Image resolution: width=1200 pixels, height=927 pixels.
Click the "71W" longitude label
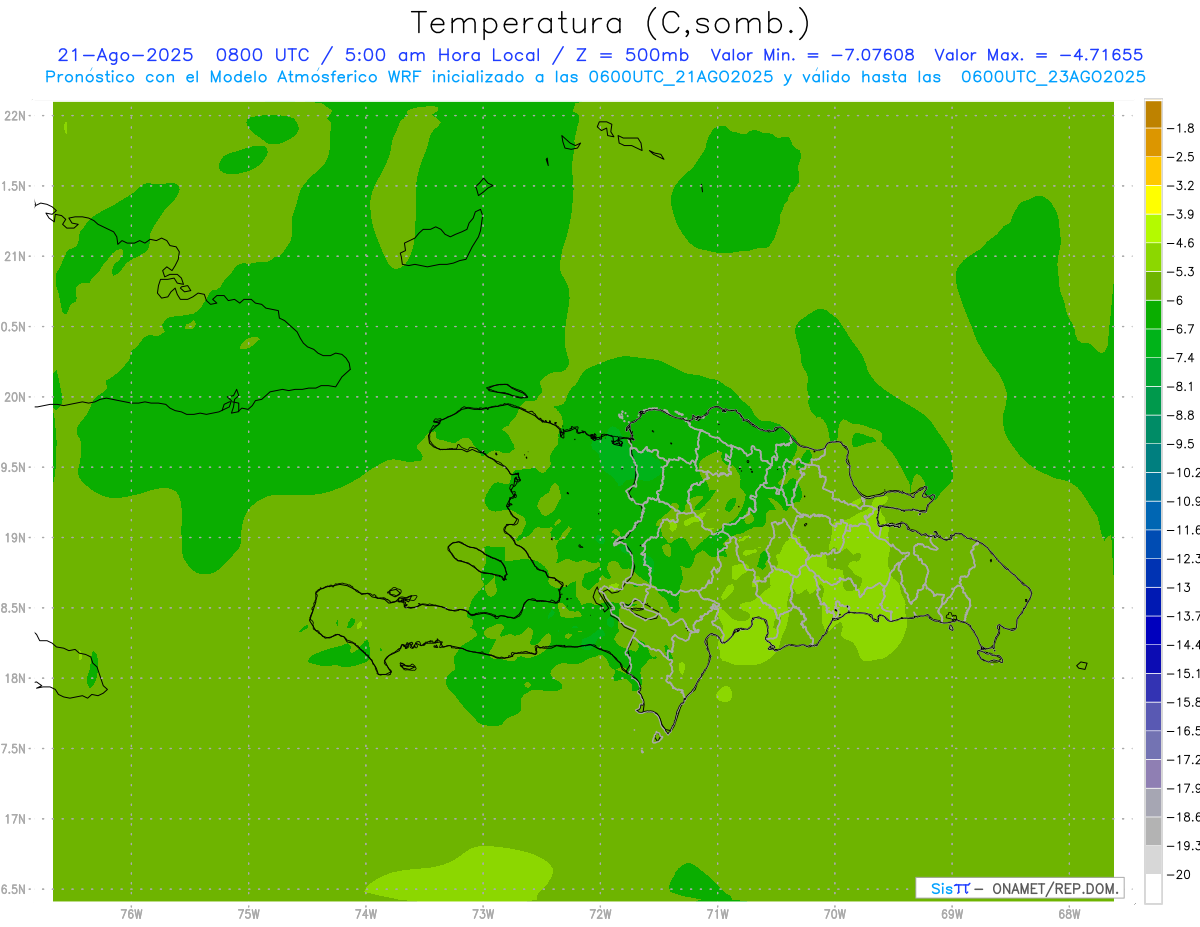717,914
